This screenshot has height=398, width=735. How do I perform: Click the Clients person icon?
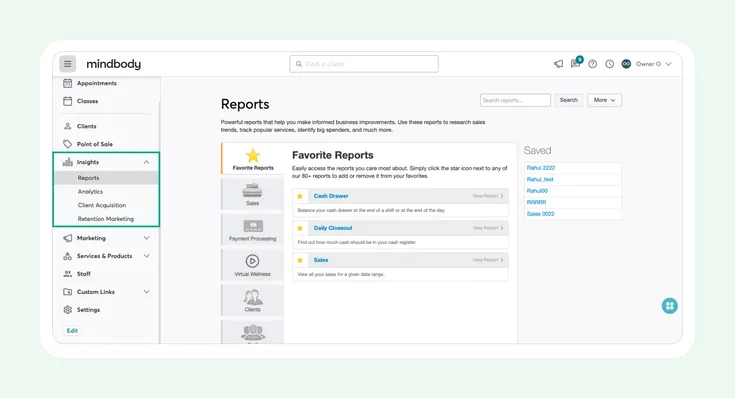(68, 126)
